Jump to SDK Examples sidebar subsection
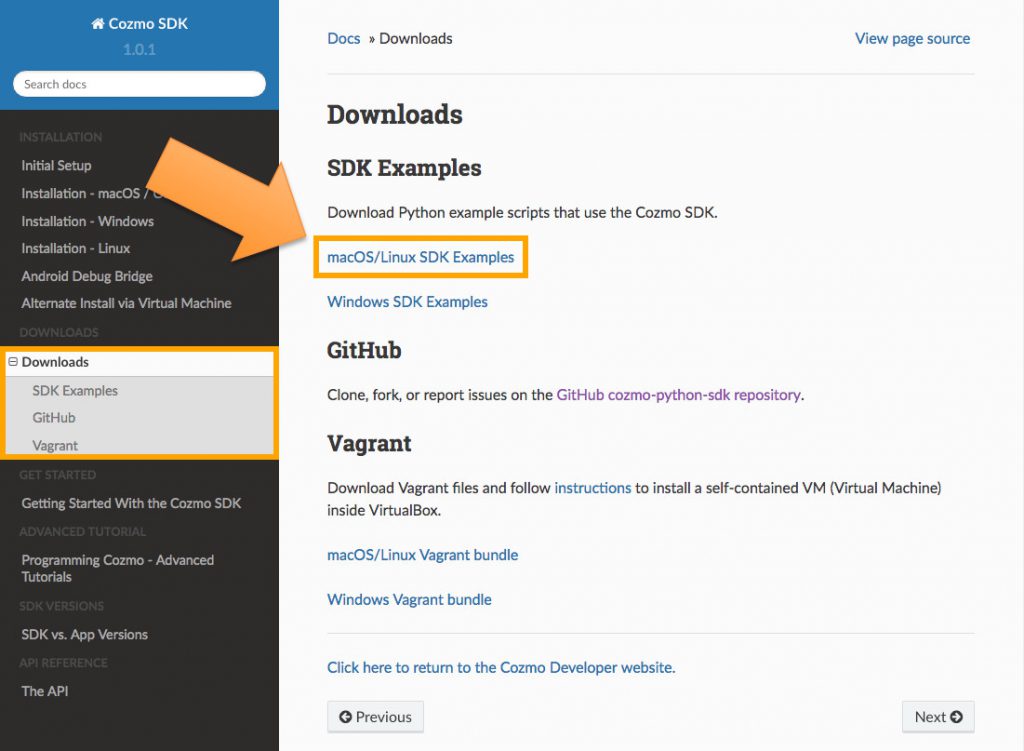 tap(75, 390)
